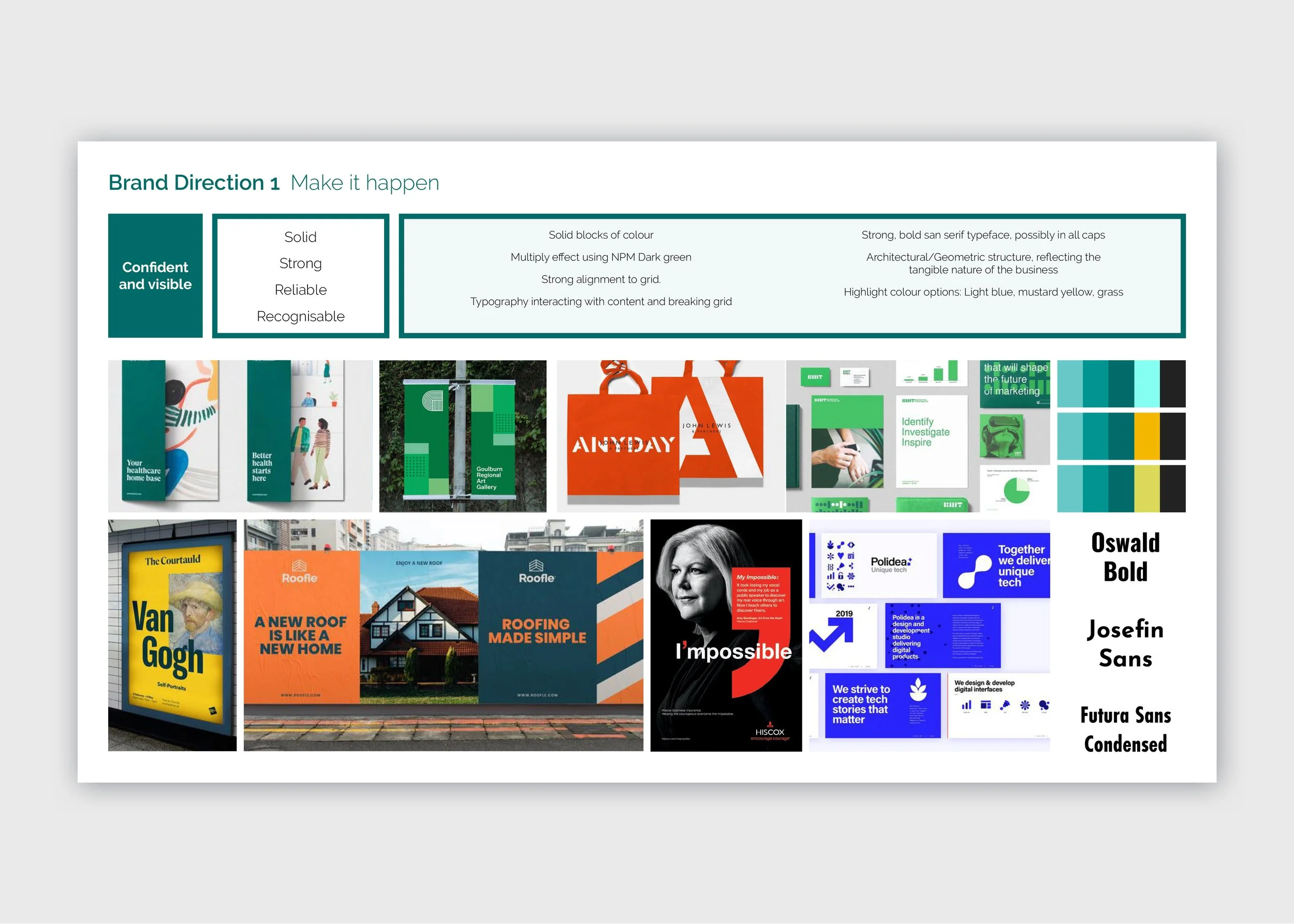1294x924 pixels.
Task: Click the Brand Direction 1 heading
Action: pos(194,183)
